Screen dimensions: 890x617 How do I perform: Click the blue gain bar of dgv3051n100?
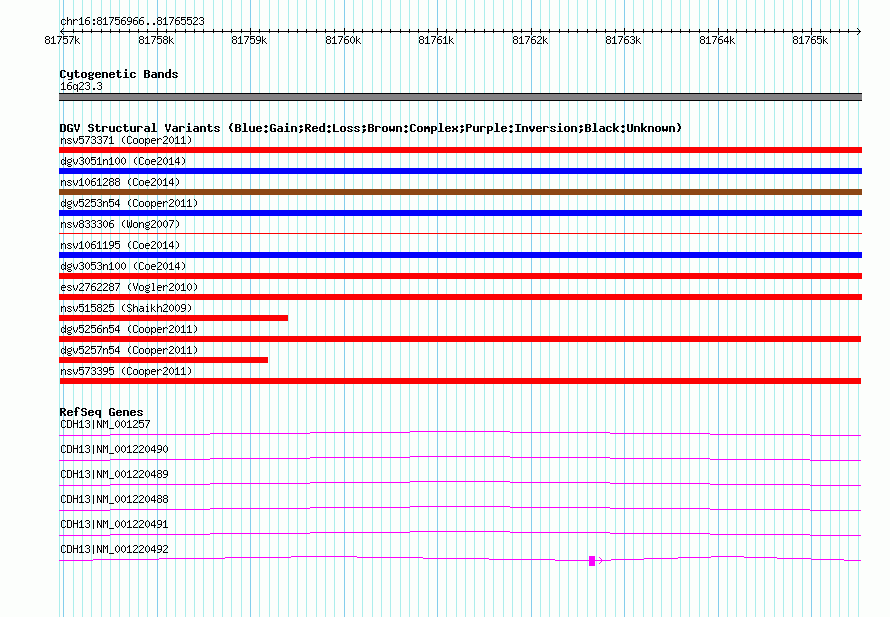point(460,171)
